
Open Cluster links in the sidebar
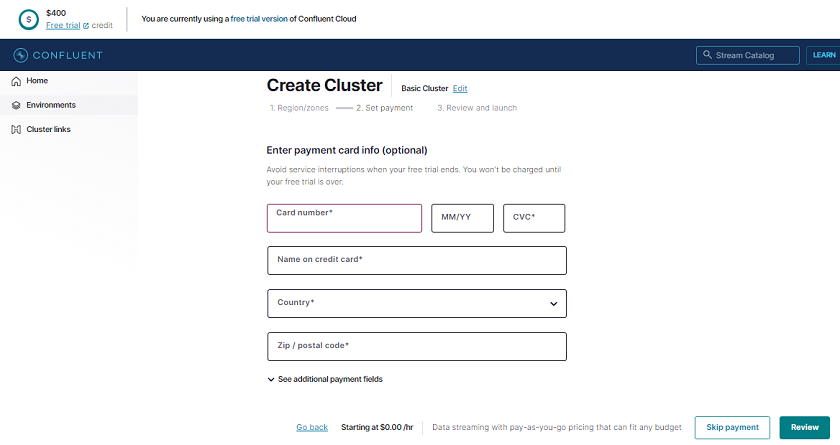(48, 129)
